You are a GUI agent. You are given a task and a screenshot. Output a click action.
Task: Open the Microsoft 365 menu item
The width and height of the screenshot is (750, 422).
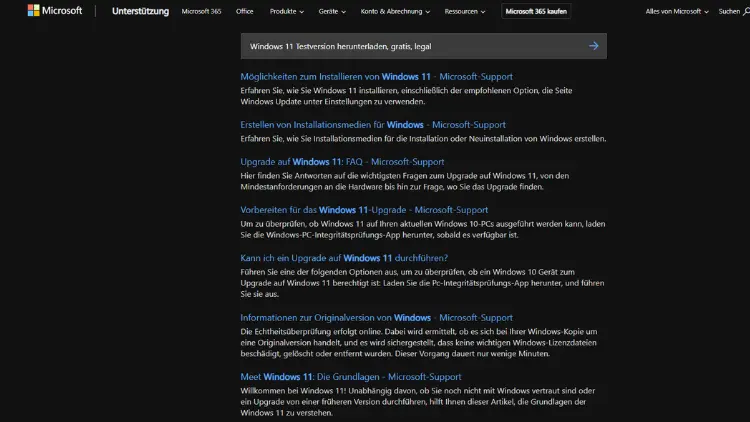[201, 11]
